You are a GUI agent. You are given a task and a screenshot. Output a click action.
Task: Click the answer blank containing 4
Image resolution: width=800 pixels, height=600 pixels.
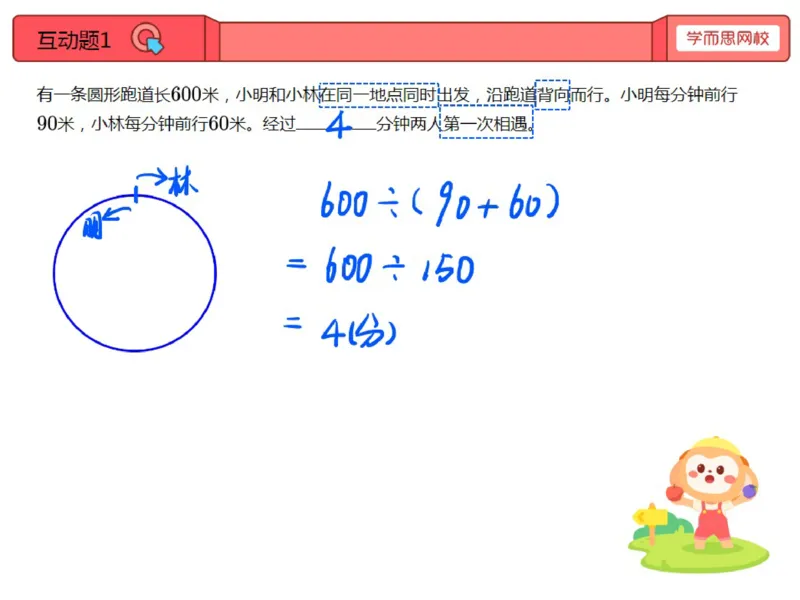(x=336, y=124)
